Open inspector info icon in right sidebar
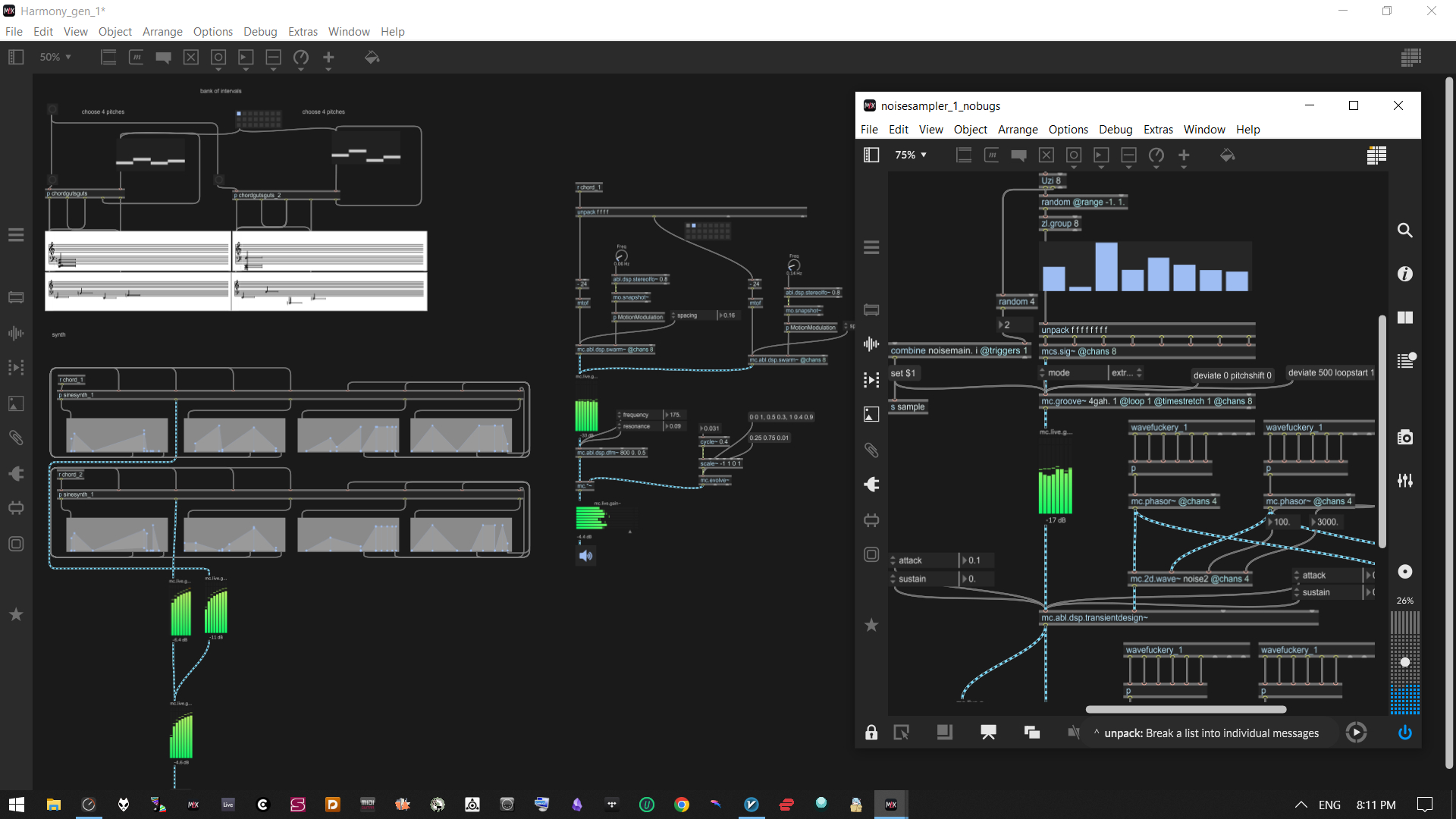This screenshot has width=1456, height=819. 1404,274
